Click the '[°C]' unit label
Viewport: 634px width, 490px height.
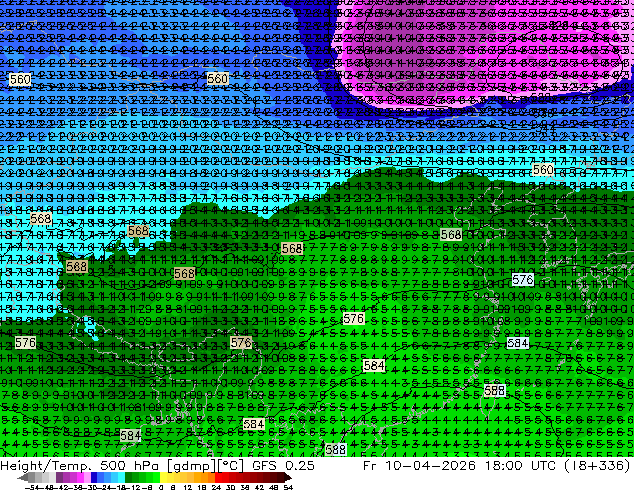click(230, 465)
